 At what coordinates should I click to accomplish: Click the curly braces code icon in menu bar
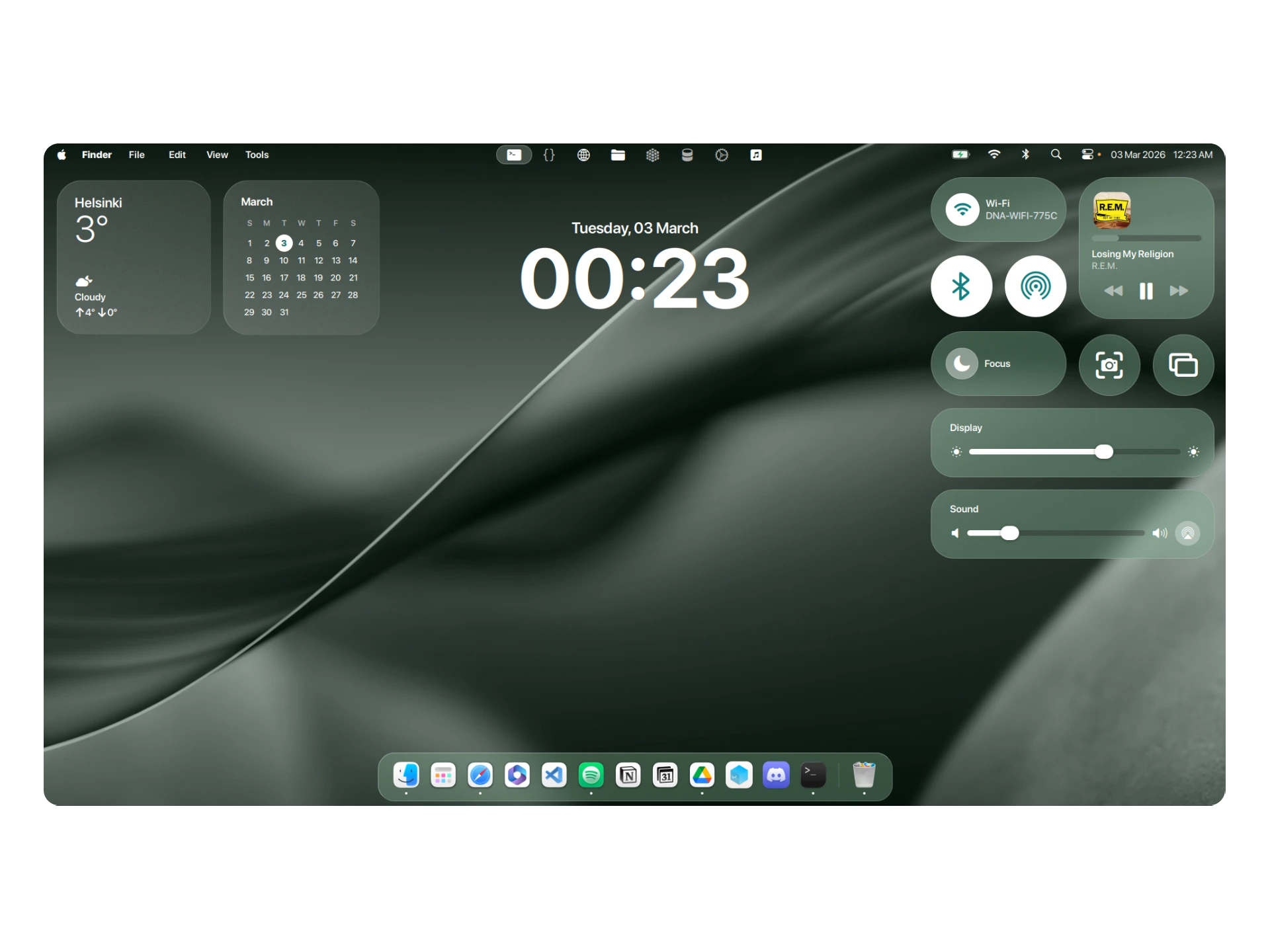[549, 154]
